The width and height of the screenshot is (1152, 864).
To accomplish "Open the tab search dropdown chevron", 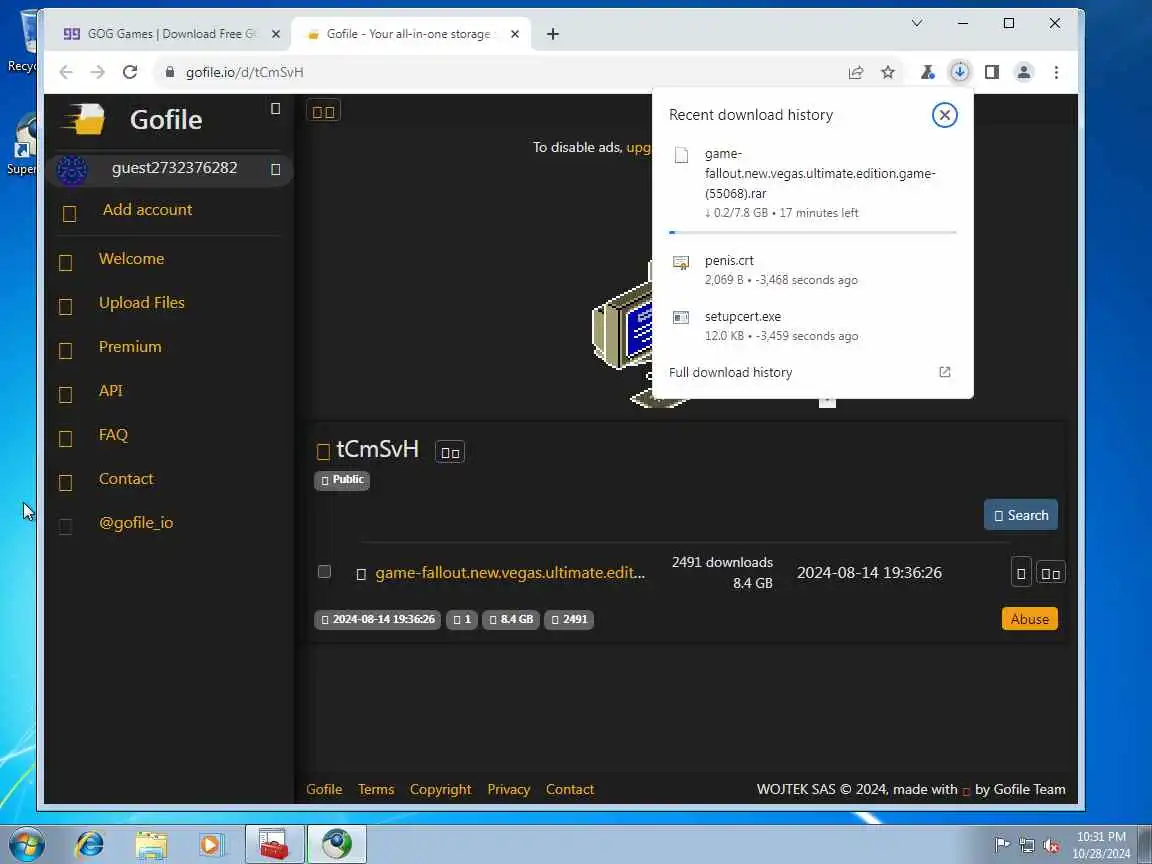I will point(917,24).
